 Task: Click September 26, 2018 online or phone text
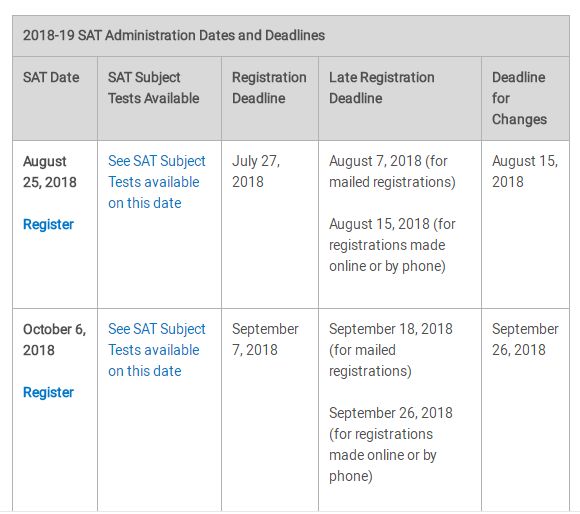(391, 444)
